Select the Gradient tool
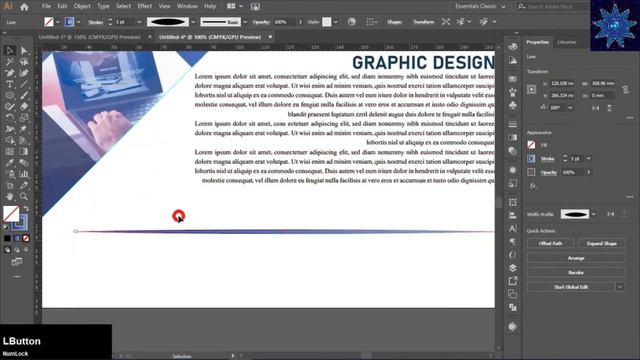 click(x=24, y=151)
